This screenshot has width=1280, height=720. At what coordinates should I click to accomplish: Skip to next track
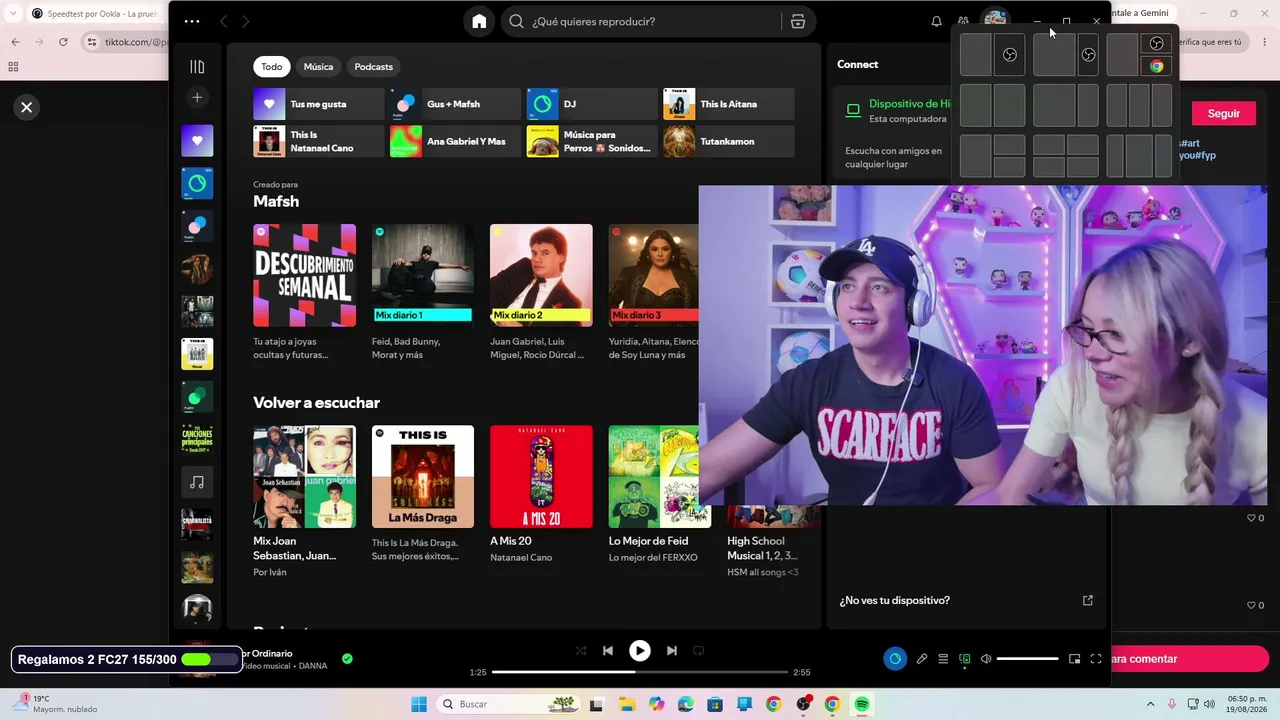click(x=672, y=651)
